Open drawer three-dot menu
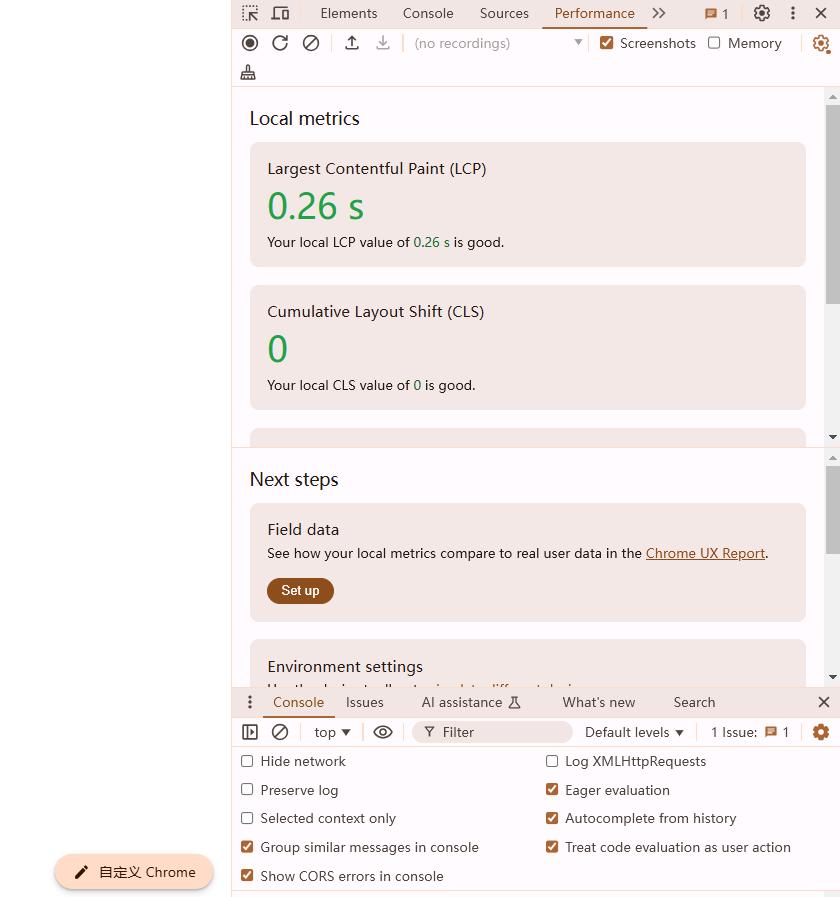This screenshot has width=840, height=897. [x=249, y=702]
